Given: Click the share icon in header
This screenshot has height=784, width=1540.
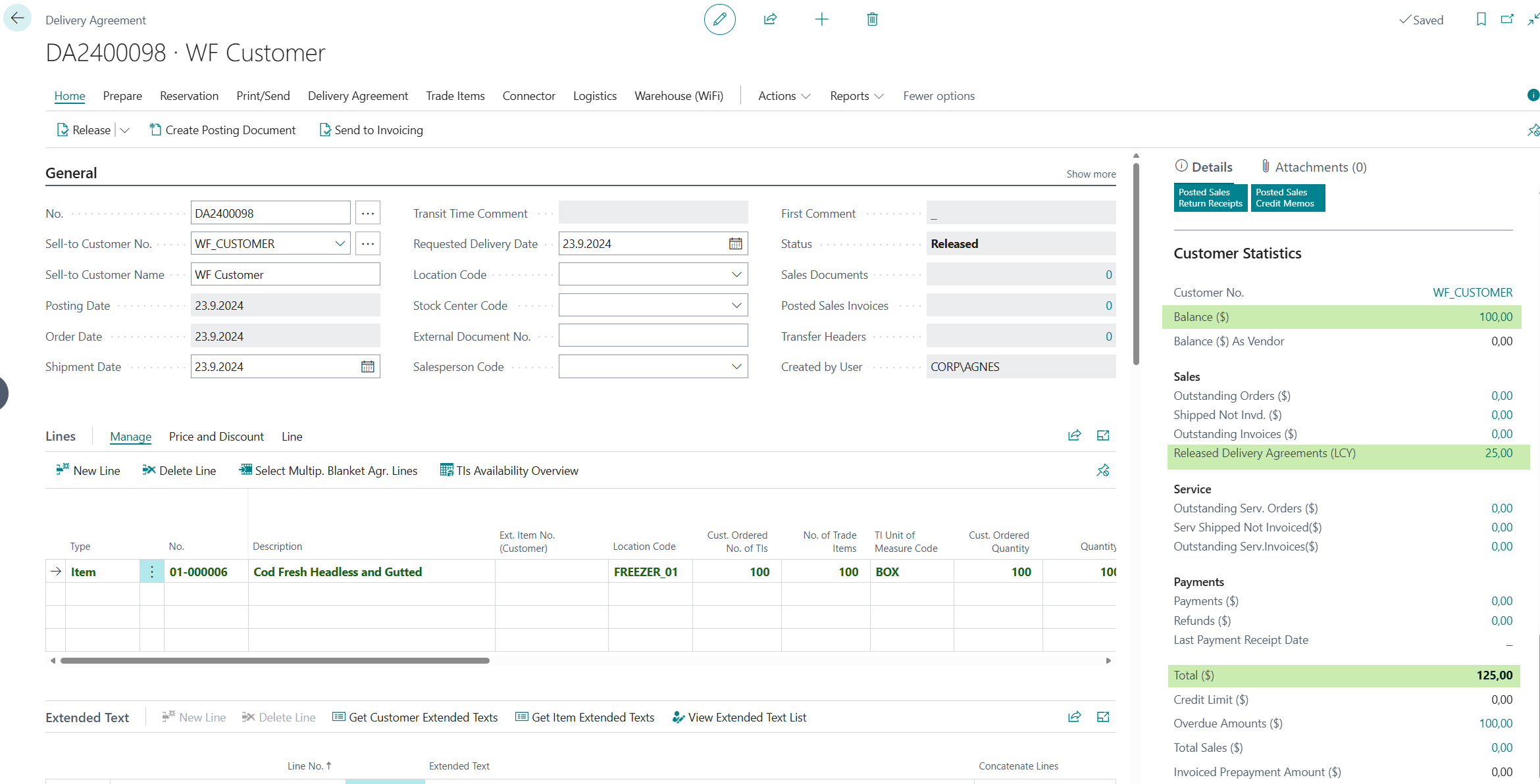Looking at the screenshot, I should click(770, 20).
